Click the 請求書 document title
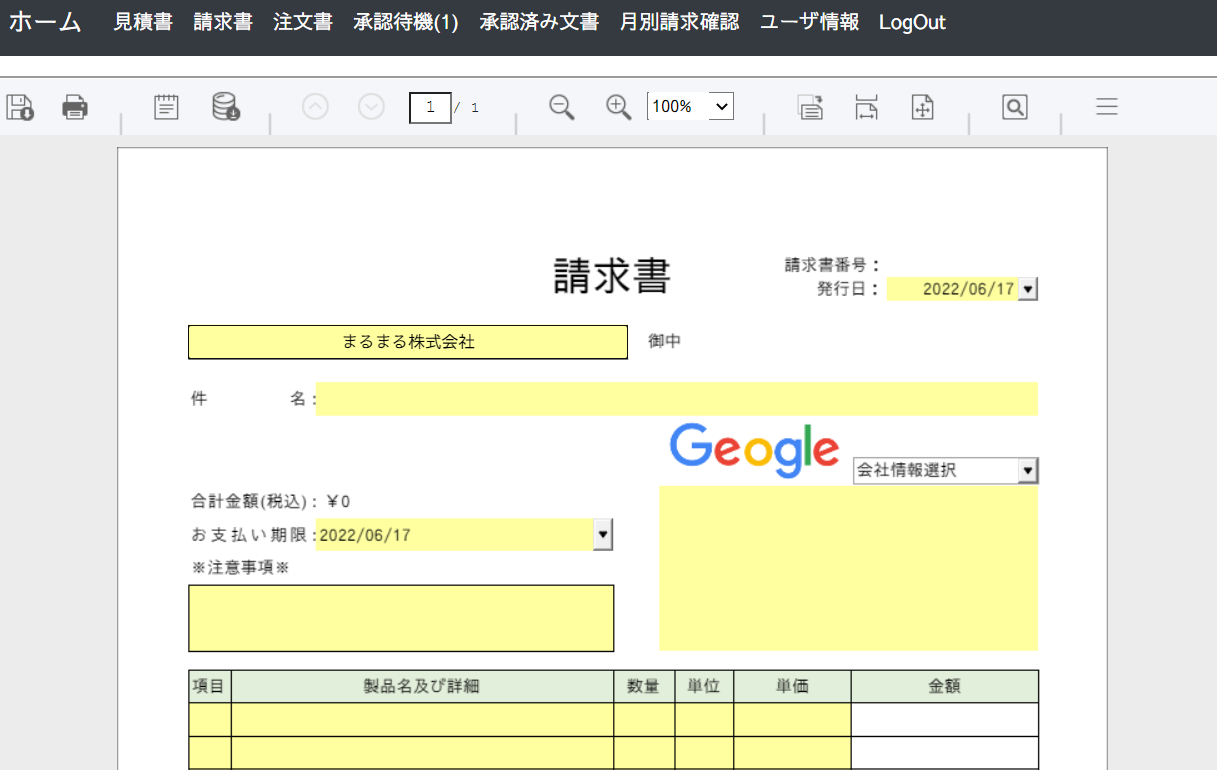This screenshot has height=770, width=1217. 612,276
